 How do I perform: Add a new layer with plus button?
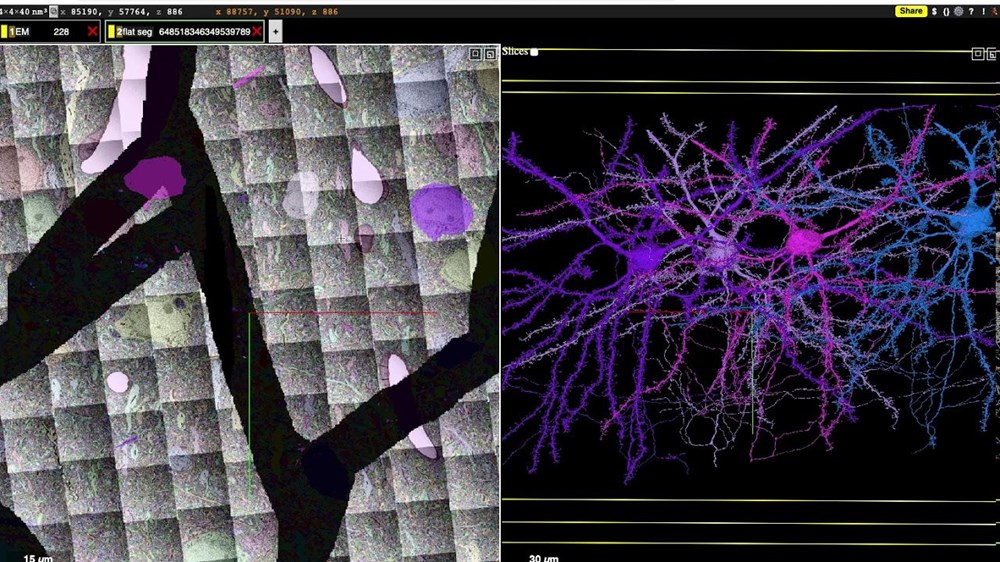click(x=275, y=32)
